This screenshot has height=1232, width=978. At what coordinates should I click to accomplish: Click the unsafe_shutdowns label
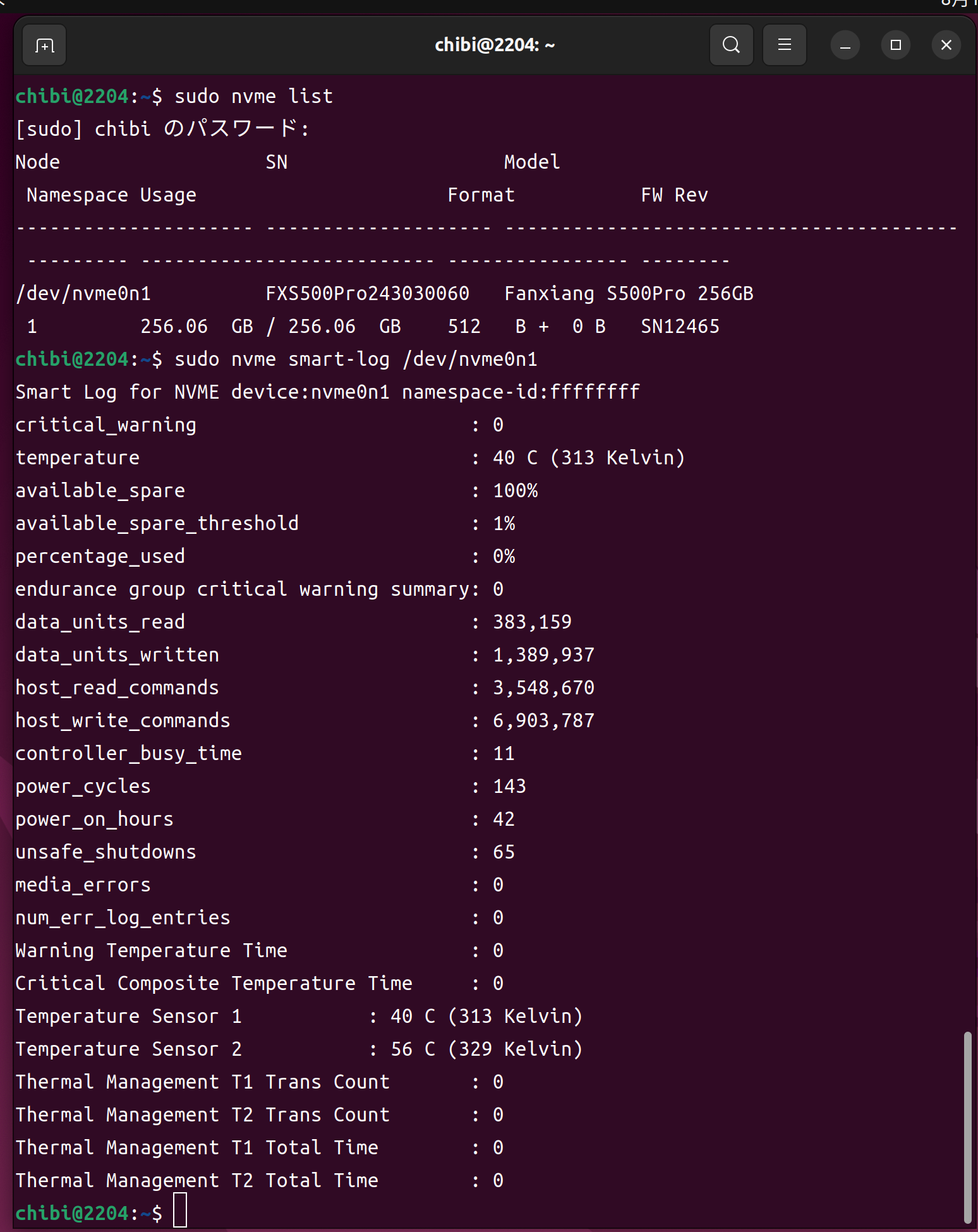106,852
